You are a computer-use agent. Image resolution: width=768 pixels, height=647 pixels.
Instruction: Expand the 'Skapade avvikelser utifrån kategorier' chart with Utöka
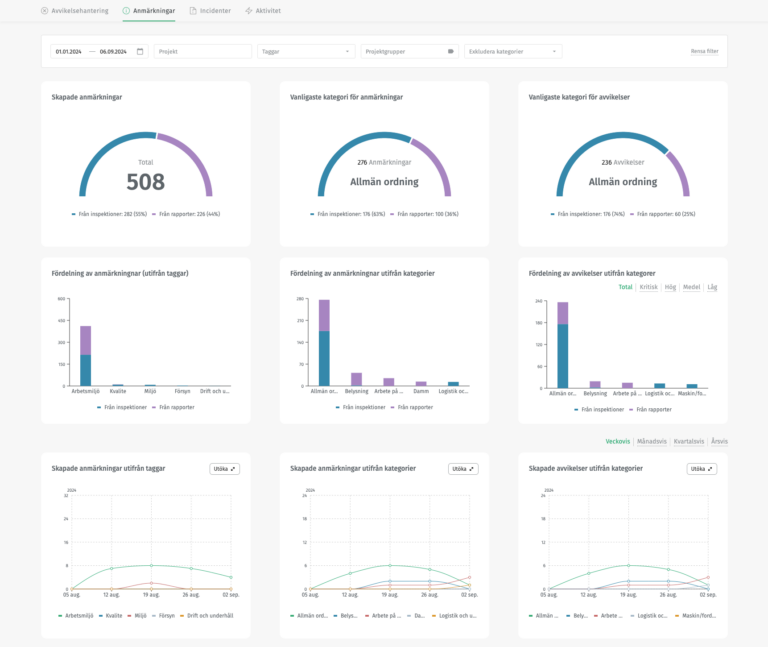[702, 468]
